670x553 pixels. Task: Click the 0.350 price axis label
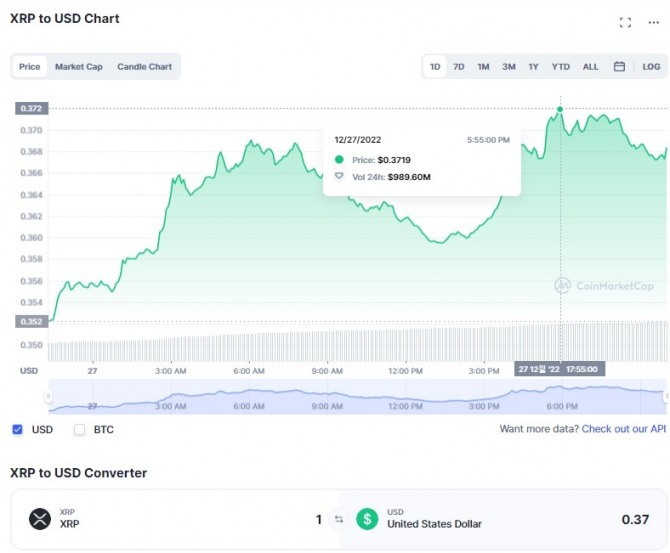coord(31,344)
